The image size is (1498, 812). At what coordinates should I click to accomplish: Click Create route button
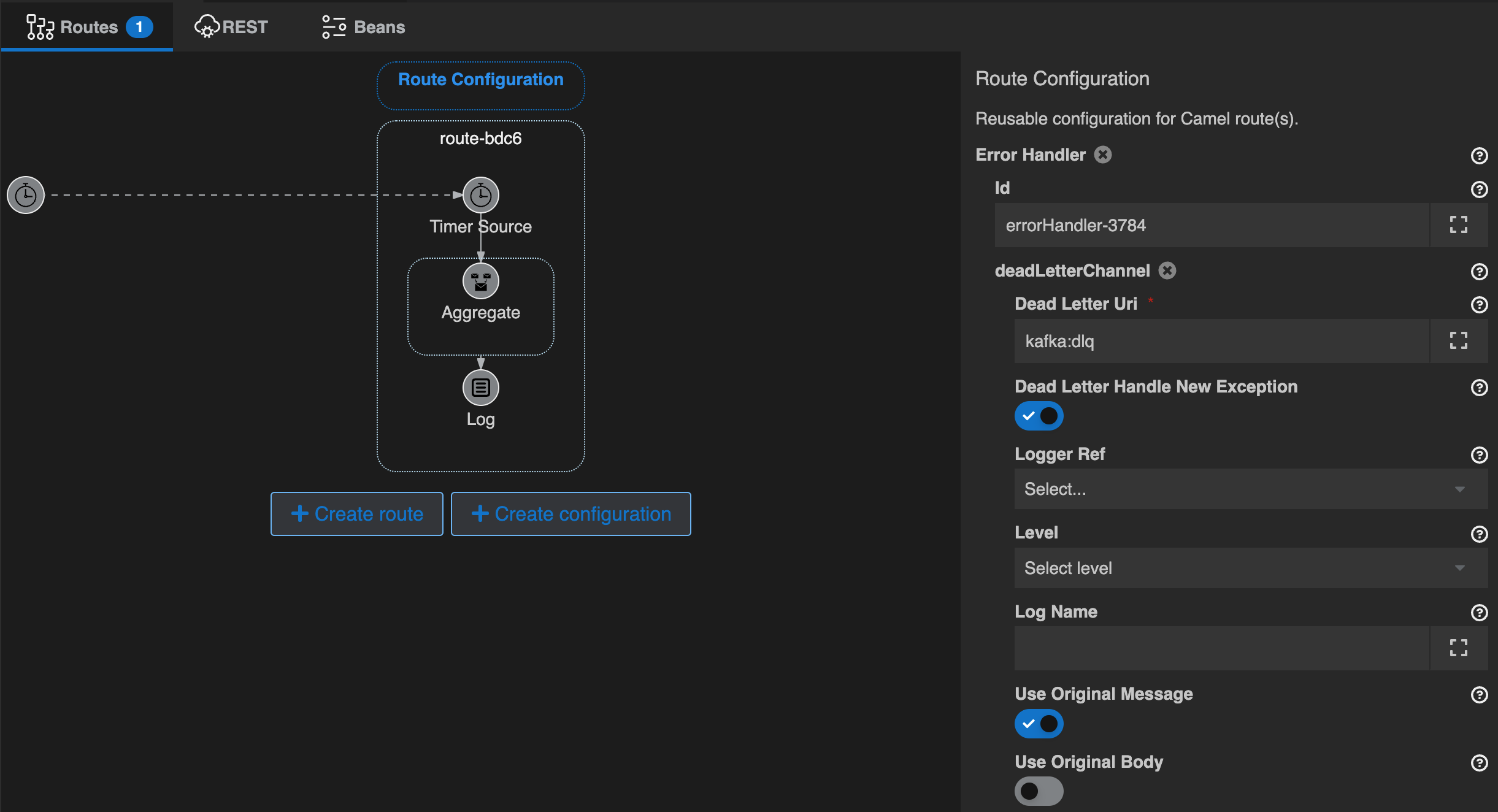click(x=357, y=514)
